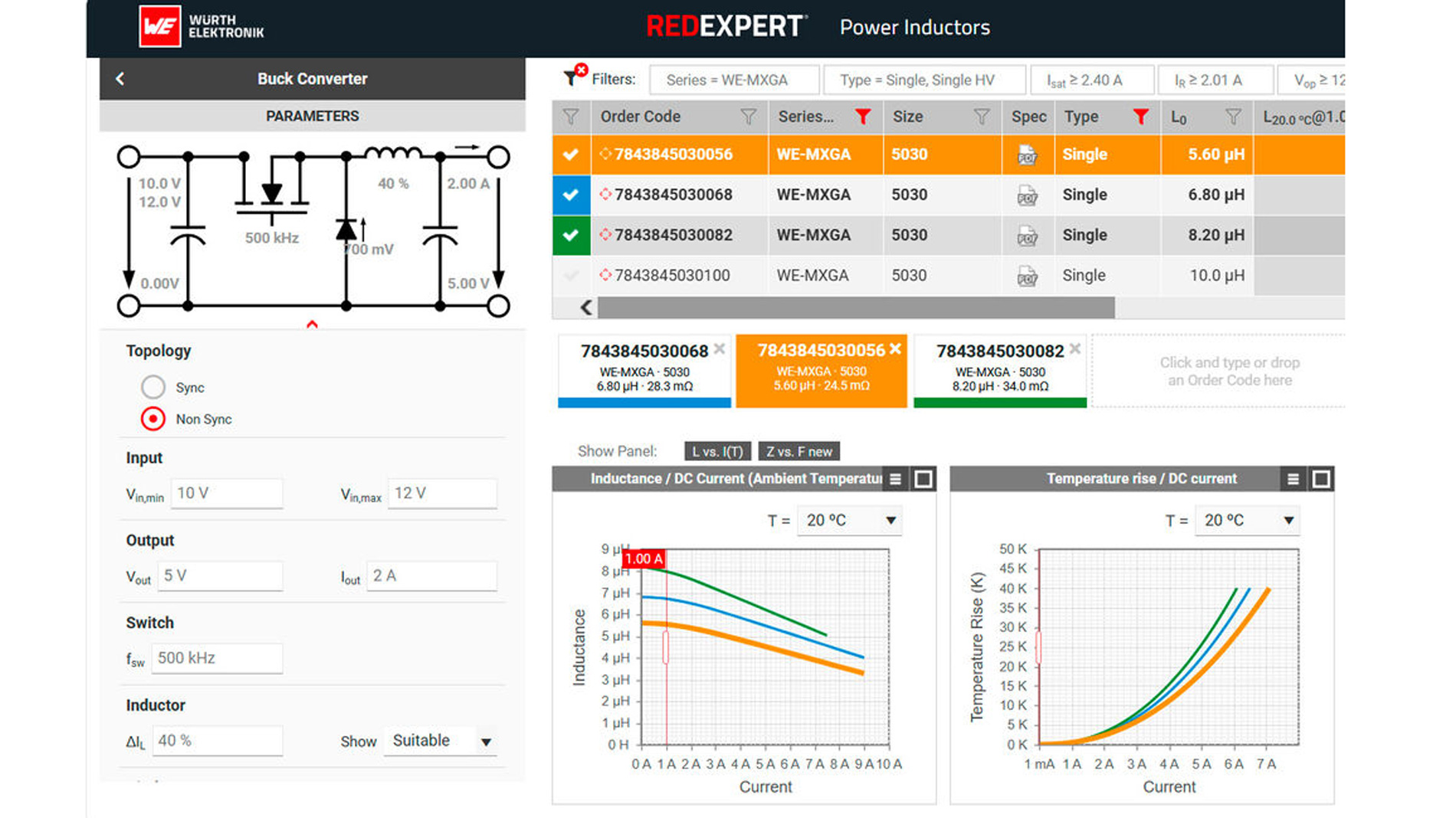Open the Show Suitable dropdown
Viewport: 1456px width, 818px height.
click(x=441, y=741)
